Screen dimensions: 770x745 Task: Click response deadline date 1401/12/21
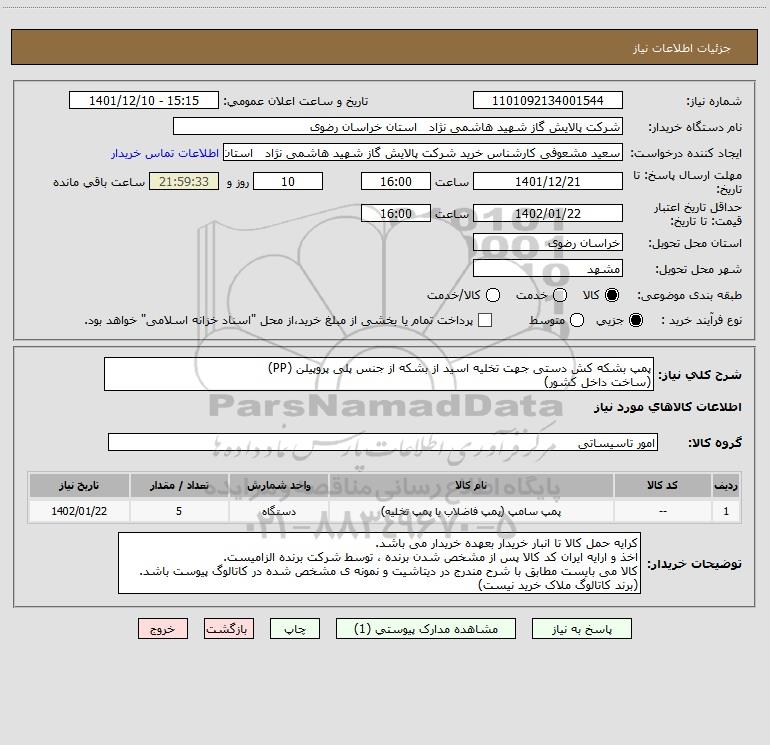(x=548, y=182)
